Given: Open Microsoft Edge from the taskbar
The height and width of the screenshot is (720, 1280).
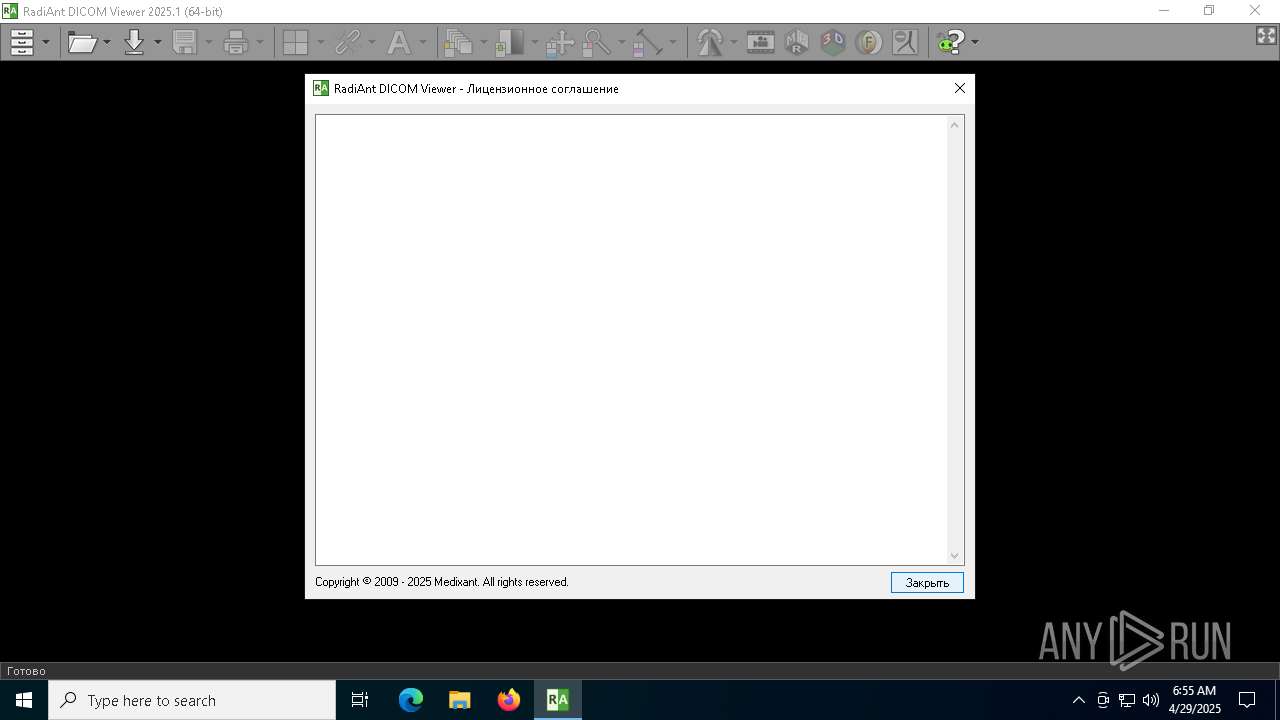Looking at the screenshot, I should click(x=411, y=700).
